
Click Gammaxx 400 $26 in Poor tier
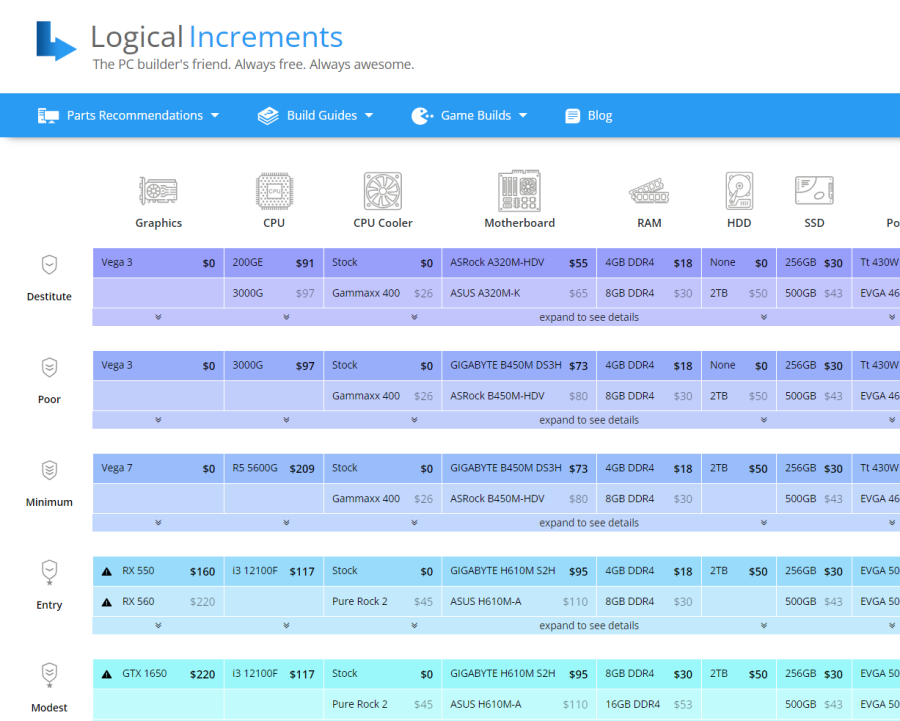(x=383, y=396)
